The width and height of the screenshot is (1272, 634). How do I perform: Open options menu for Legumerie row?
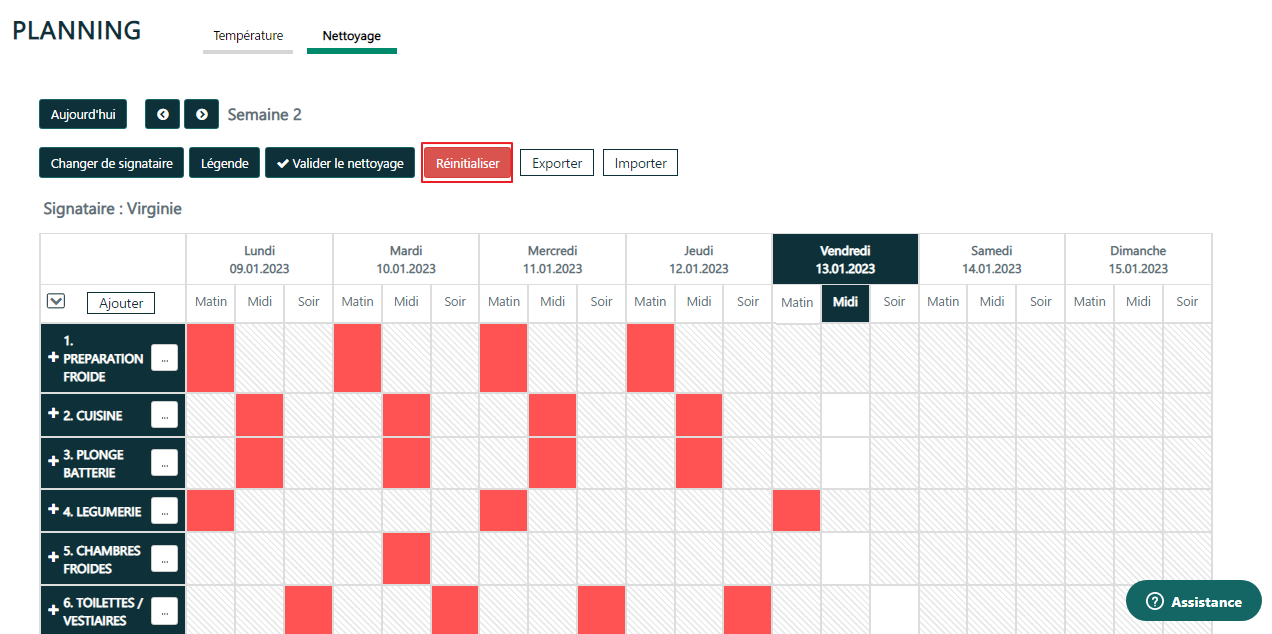[x=164, y=511]
